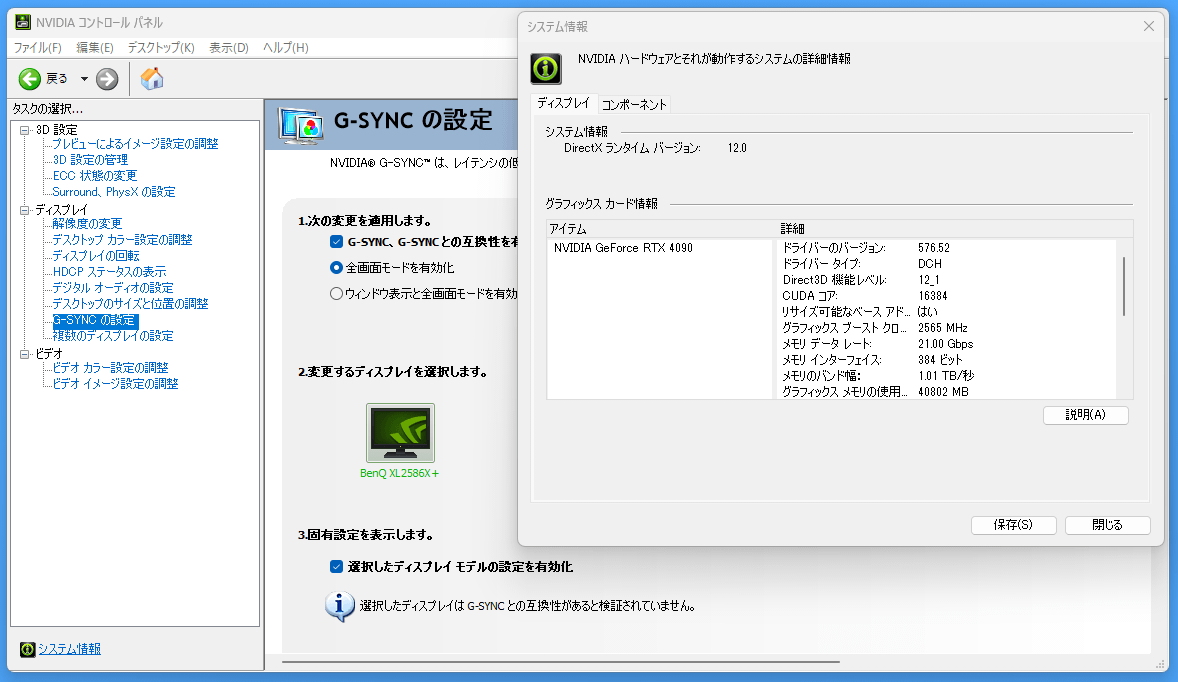
Task: Select G-SYNC の設定 in the task tree
Action: 95,320
